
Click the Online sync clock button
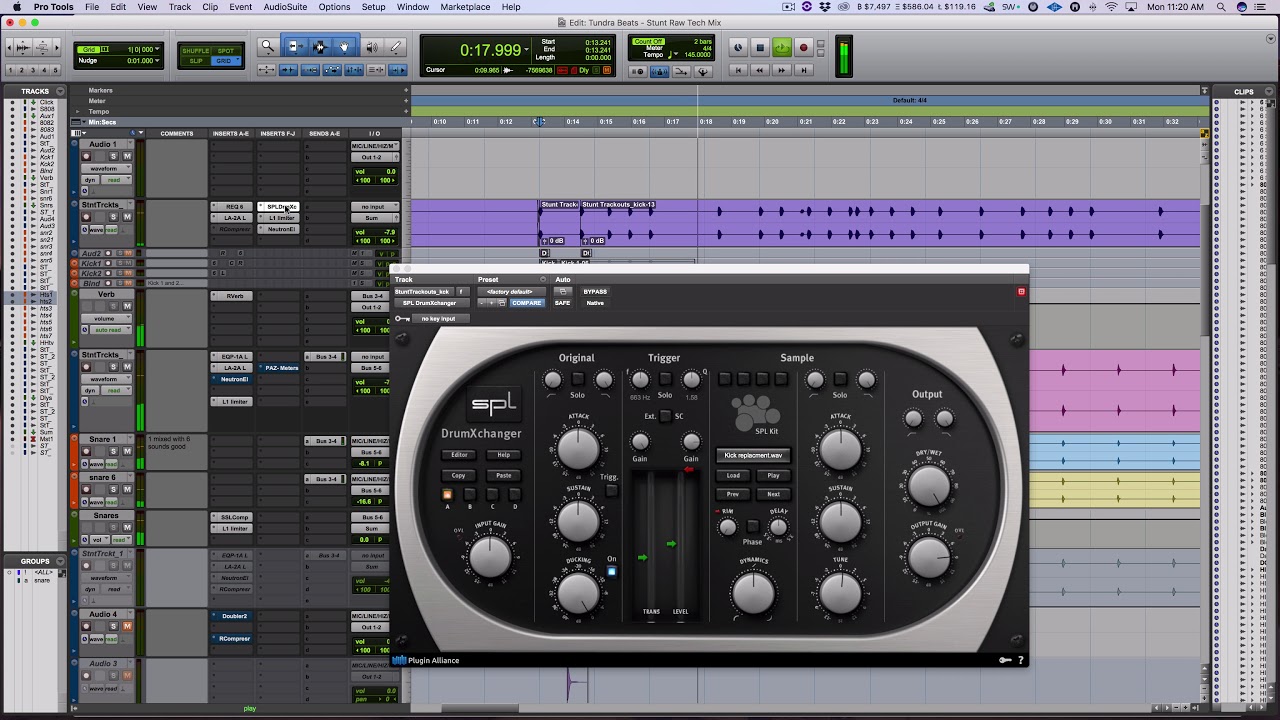pos(738,48)
